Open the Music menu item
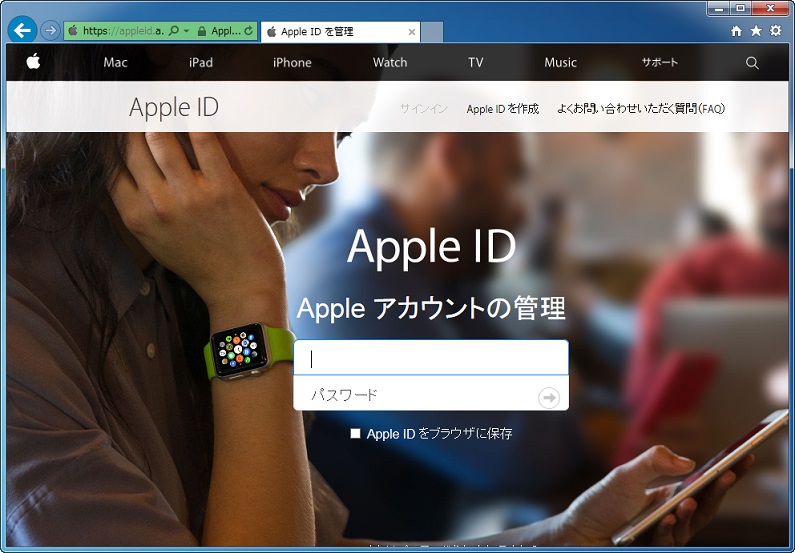Image resolution: width=795 pixels, height=553 pixels. point(560,62)
